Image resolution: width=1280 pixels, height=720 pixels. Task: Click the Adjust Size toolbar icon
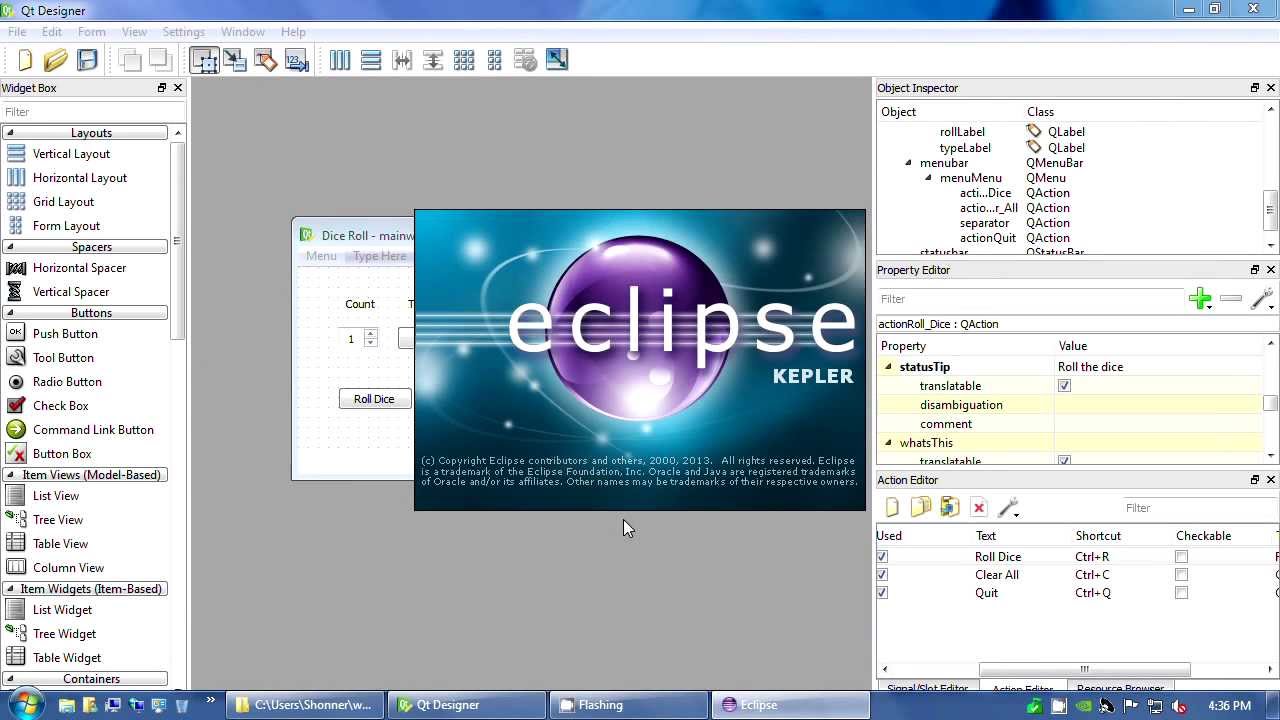pos(557,61)
